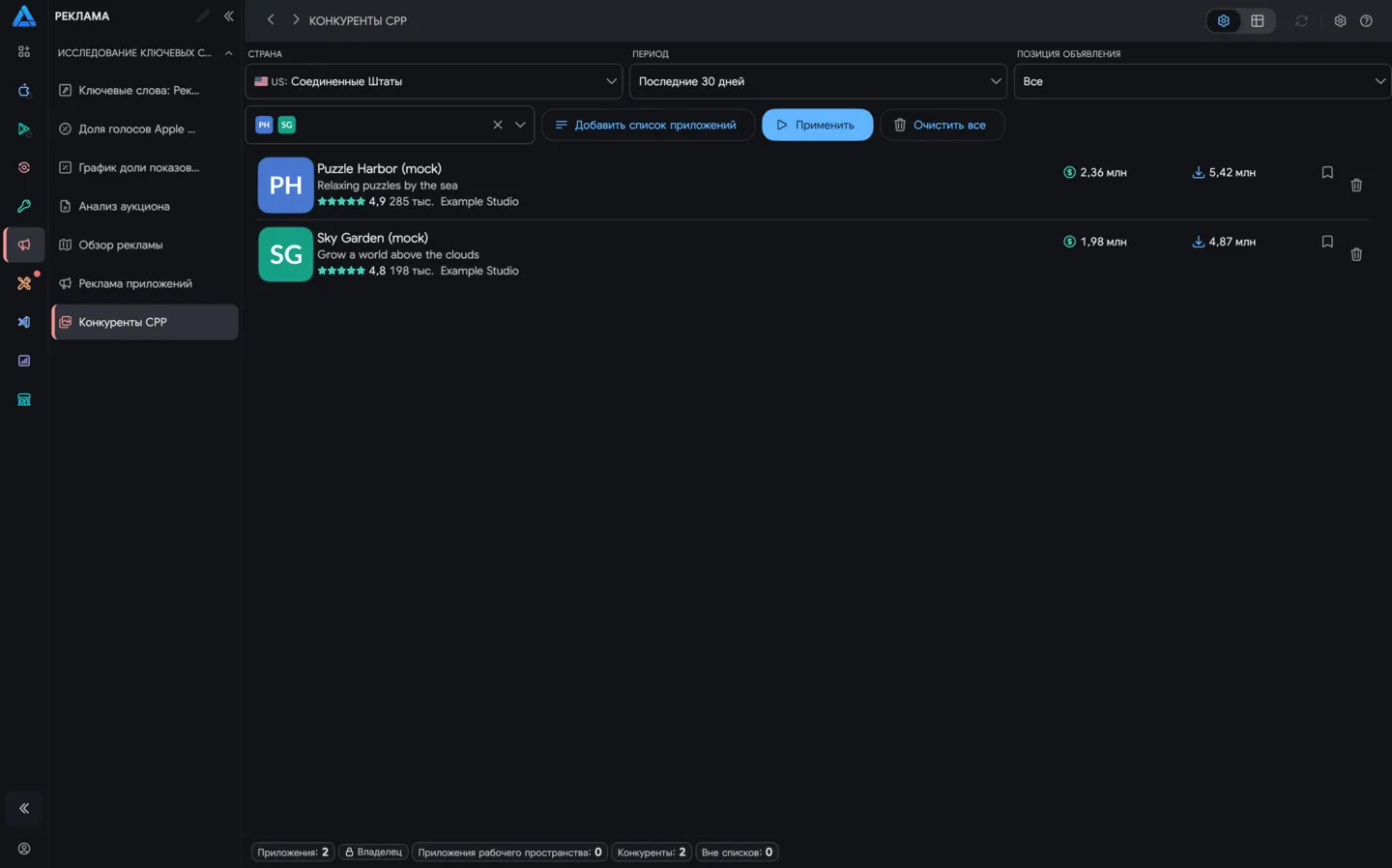Click the storefront icon in the left rail
The height and width of the screenshot is (868, 1392).
tap(24, 399)
